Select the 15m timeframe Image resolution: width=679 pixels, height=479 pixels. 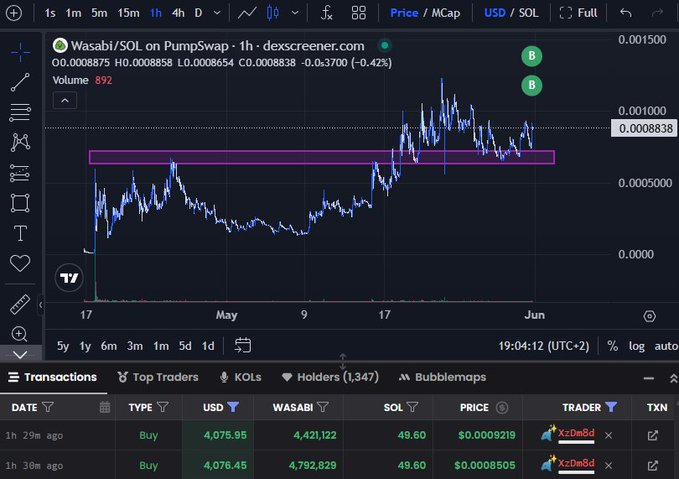coord(129,13)
